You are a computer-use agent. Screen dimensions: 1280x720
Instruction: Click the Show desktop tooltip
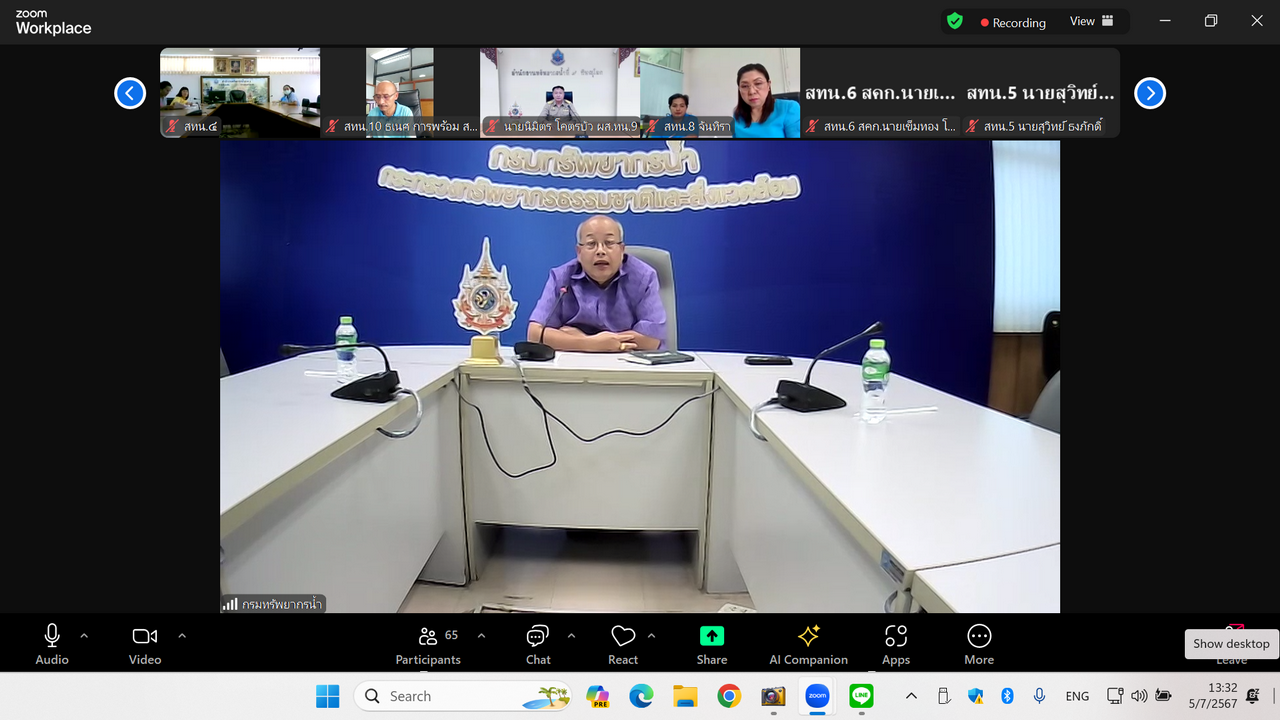[x=1231, y=644]
